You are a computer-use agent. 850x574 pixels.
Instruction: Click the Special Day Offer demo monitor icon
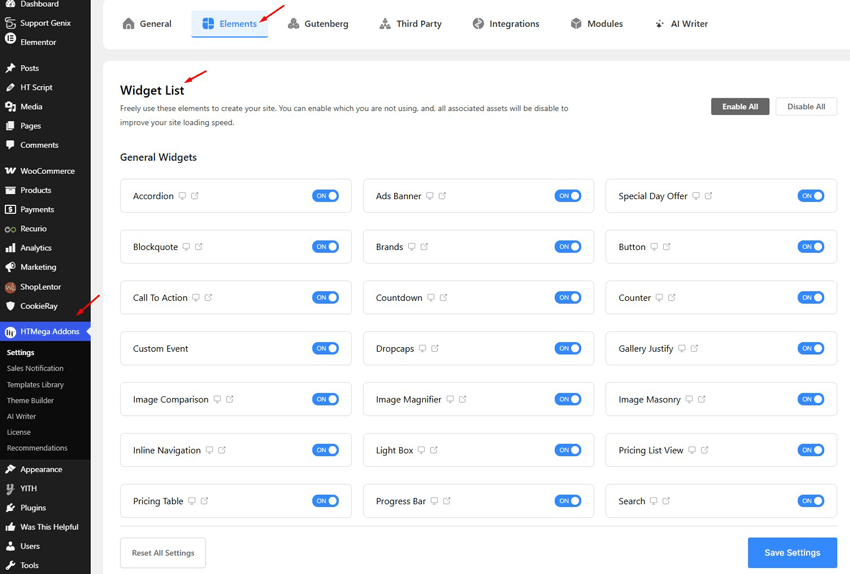pos(696,196)
